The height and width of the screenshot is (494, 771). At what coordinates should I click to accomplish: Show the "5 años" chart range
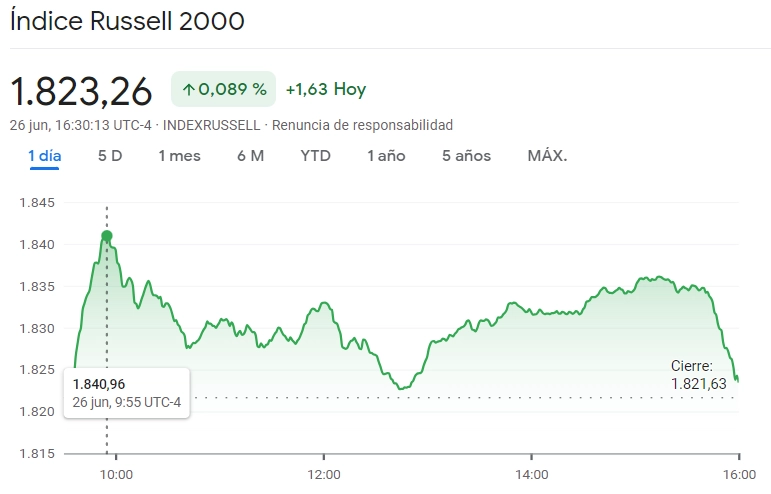(467, 156)
